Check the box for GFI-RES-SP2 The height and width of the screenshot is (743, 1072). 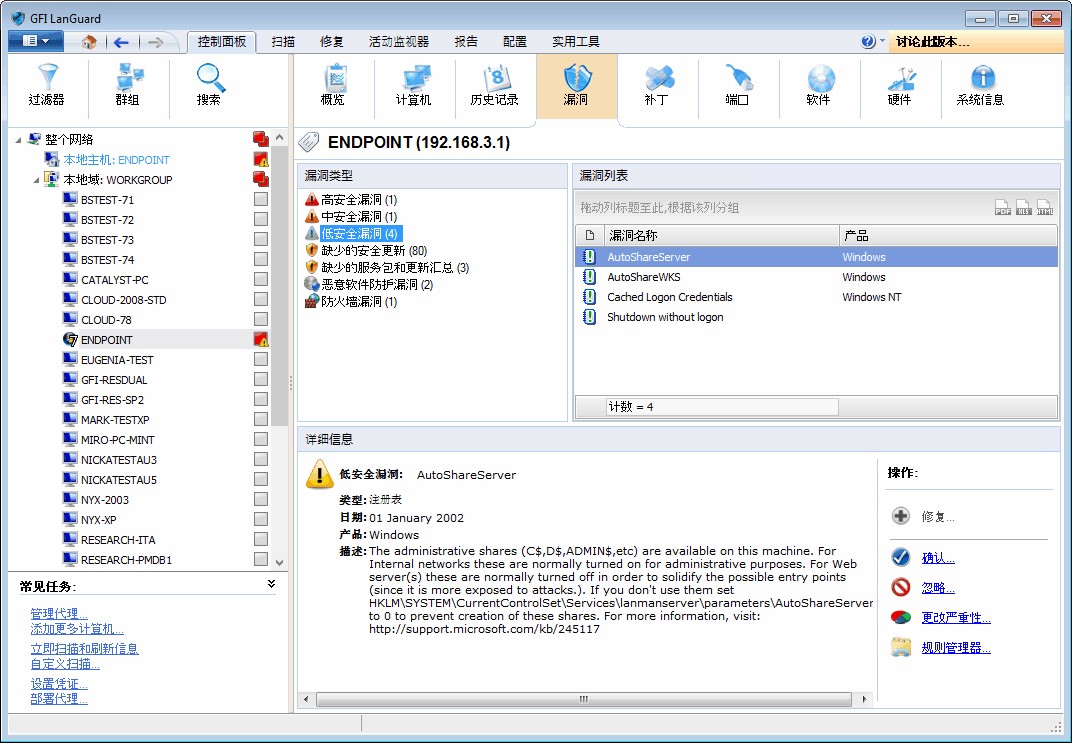(x=260, y=398)
